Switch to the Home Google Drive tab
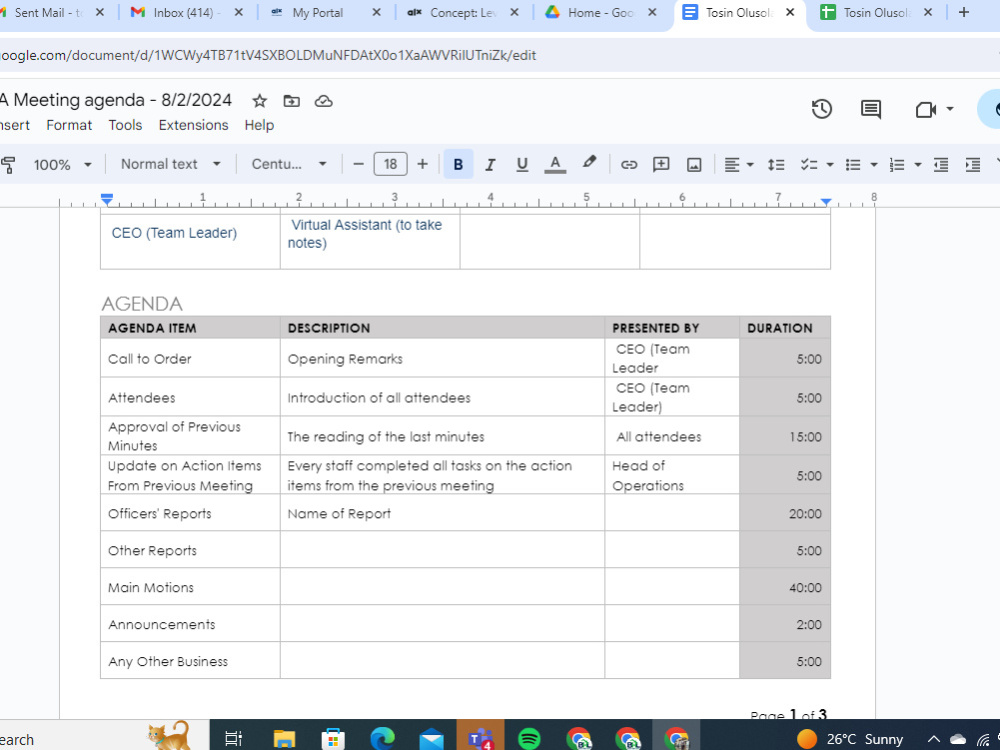The width and height of the screenshot is (1000, 750). click(x=599, y=13)
